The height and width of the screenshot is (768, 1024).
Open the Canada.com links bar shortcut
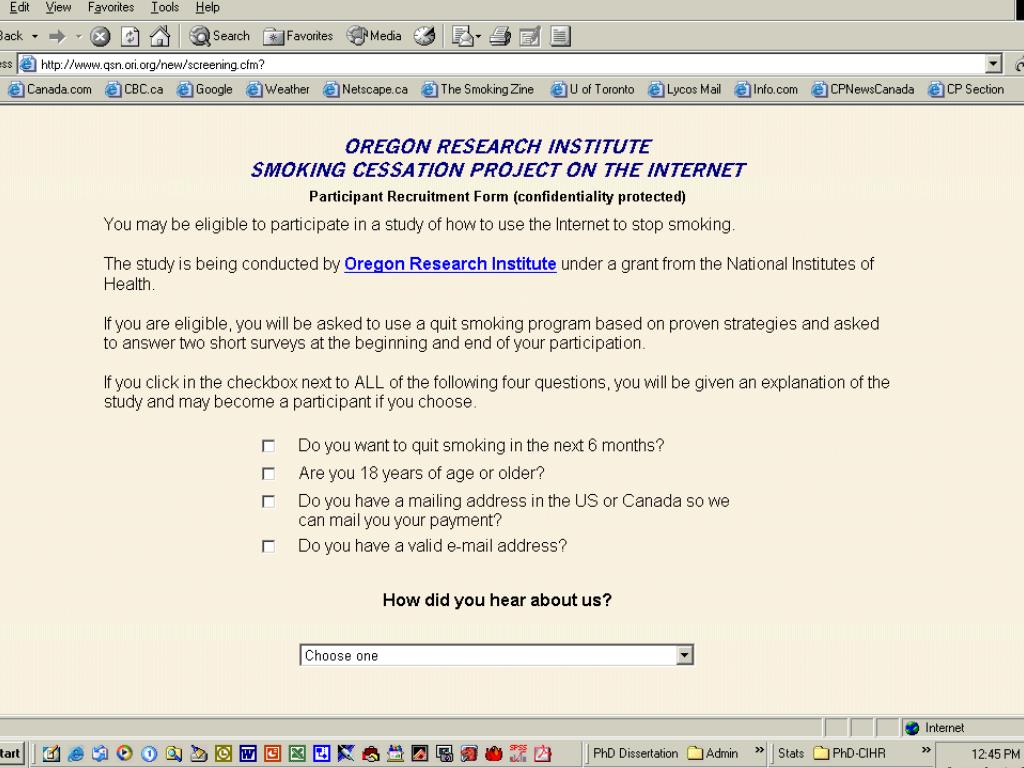50,89
